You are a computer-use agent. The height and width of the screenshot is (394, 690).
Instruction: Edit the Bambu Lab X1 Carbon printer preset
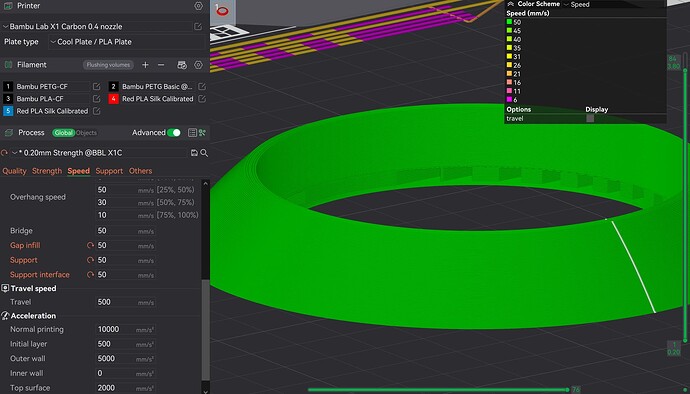tap(198, 26)
